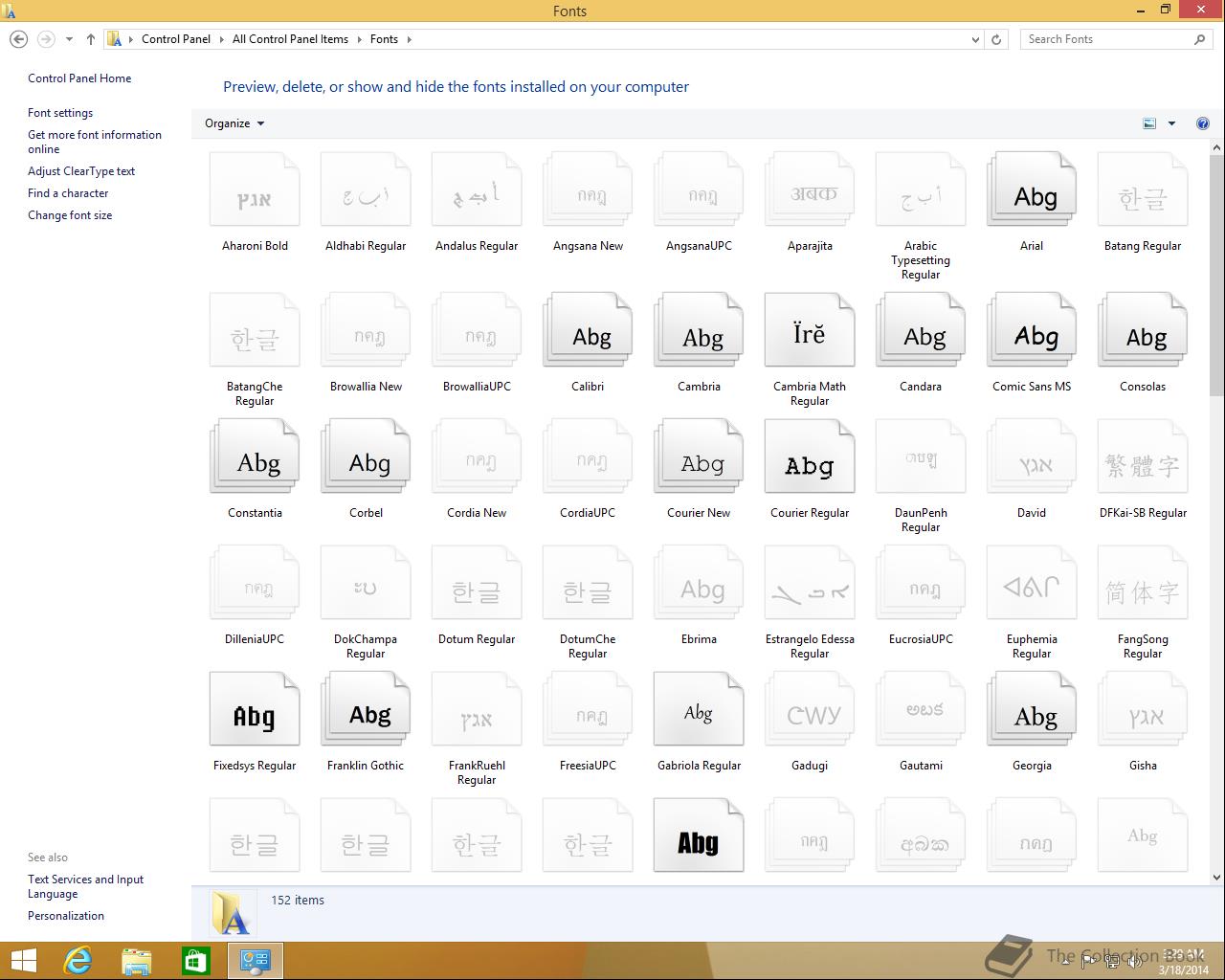This screenshot has height=980, width=1225.
Task: Select the Cambria Math Regular font
Action: pyautogui.click(x=810, y=331)
